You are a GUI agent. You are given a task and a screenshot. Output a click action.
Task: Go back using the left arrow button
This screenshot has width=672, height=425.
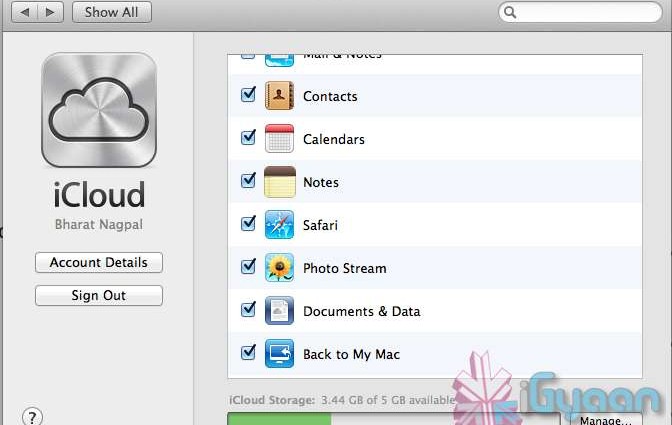click(26, 12)
